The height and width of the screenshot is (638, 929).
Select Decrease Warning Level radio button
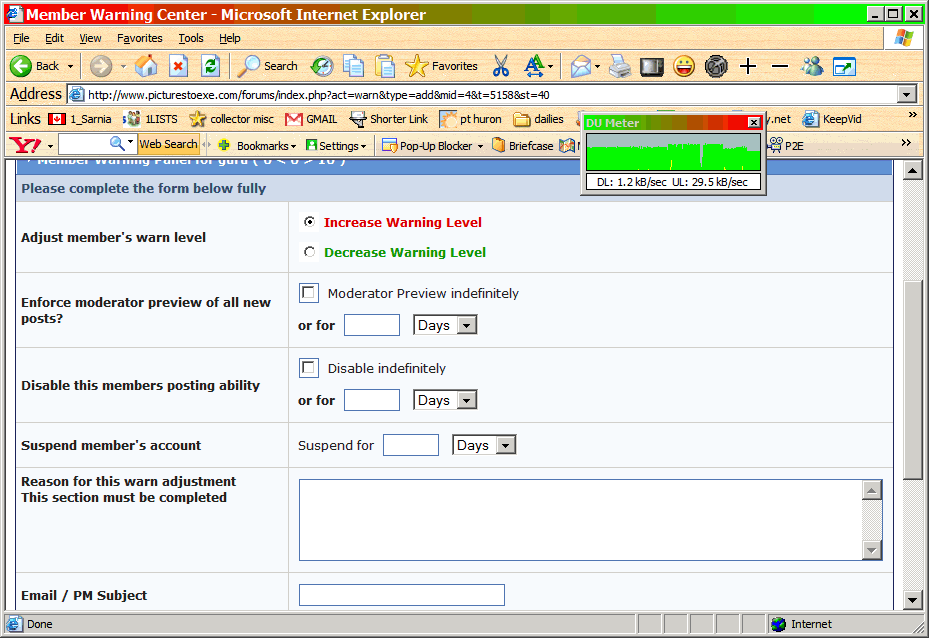pyautogui.click(x=309, y=252)
